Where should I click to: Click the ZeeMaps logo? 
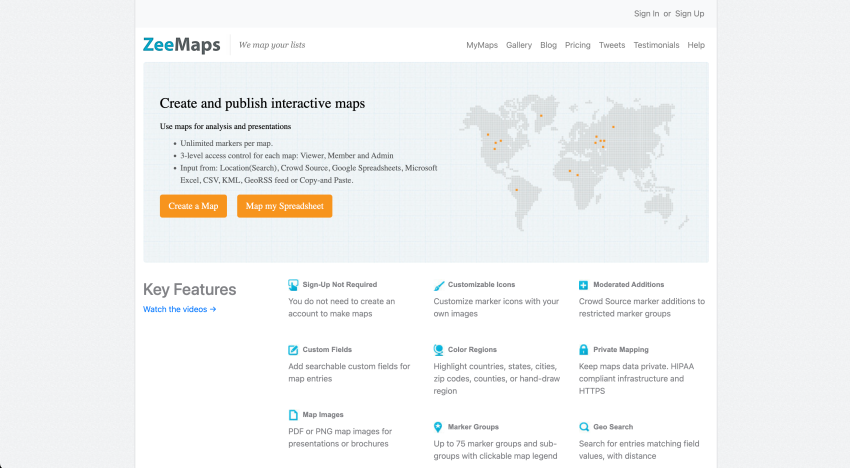coord(182,44)
